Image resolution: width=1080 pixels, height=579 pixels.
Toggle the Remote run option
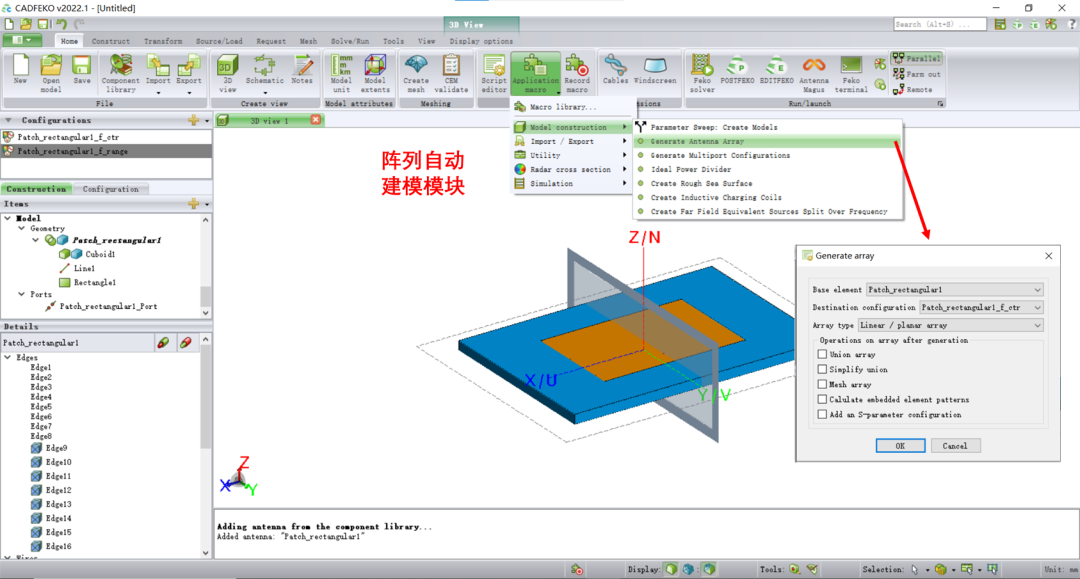pos(913,90)
